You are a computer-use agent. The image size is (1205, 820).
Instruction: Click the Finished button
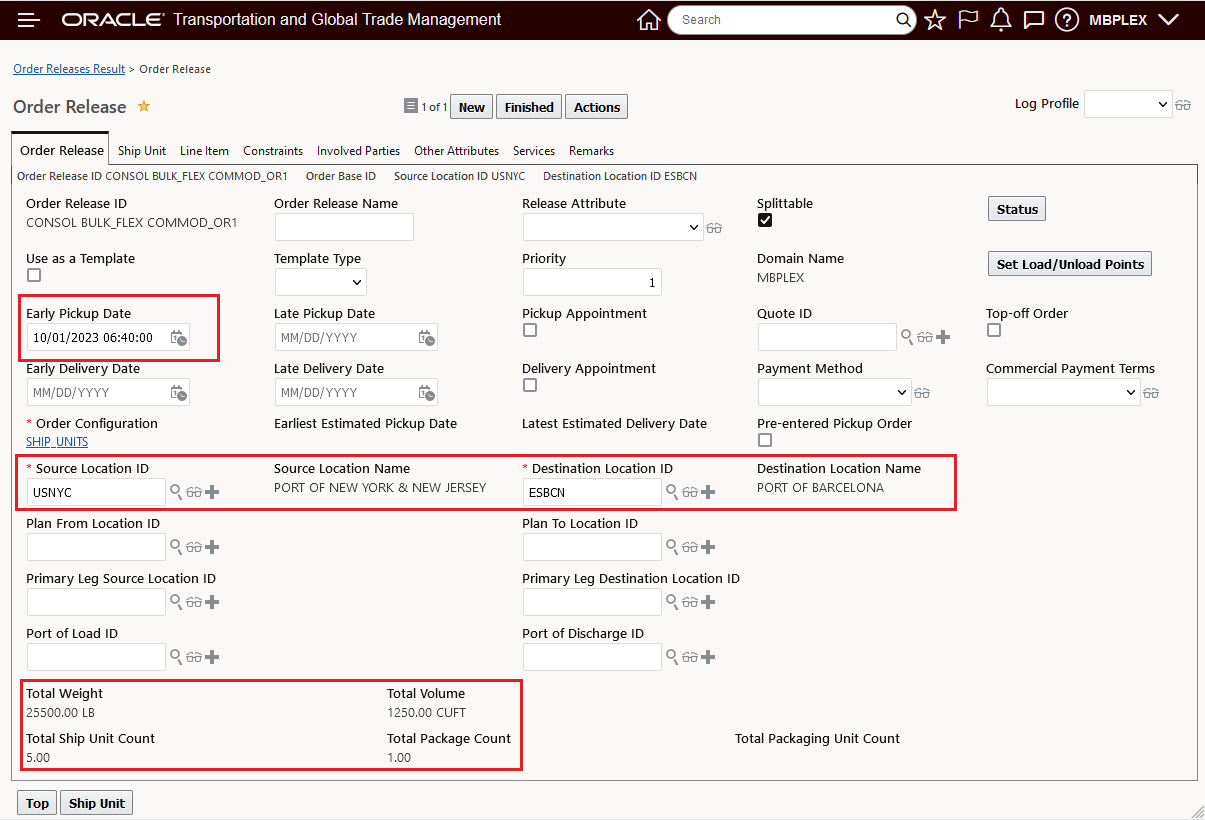click(x=529, y=107)
